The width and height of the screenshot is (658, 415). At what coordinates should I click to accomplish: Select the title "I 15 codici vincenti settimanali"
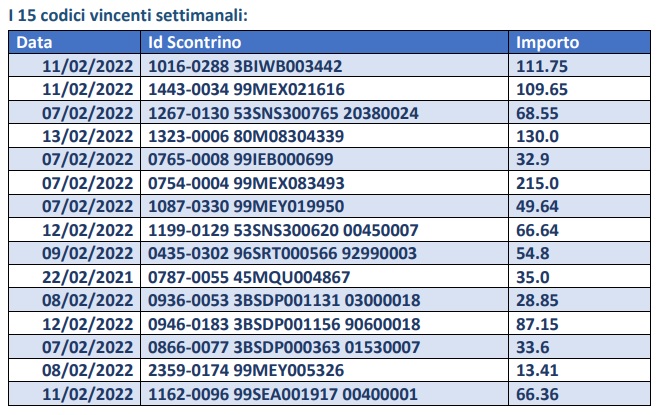point(119,16)
